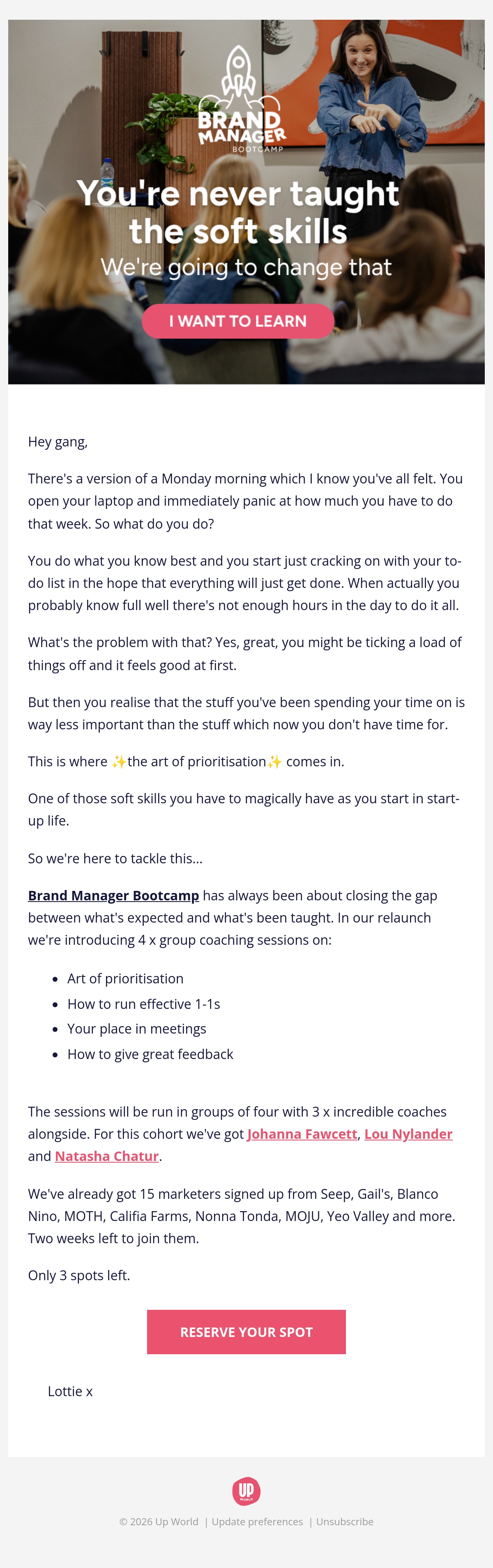Click the Update preferences link
This screenshot has width=493, height=1568.
click(x=258, y=1521)
